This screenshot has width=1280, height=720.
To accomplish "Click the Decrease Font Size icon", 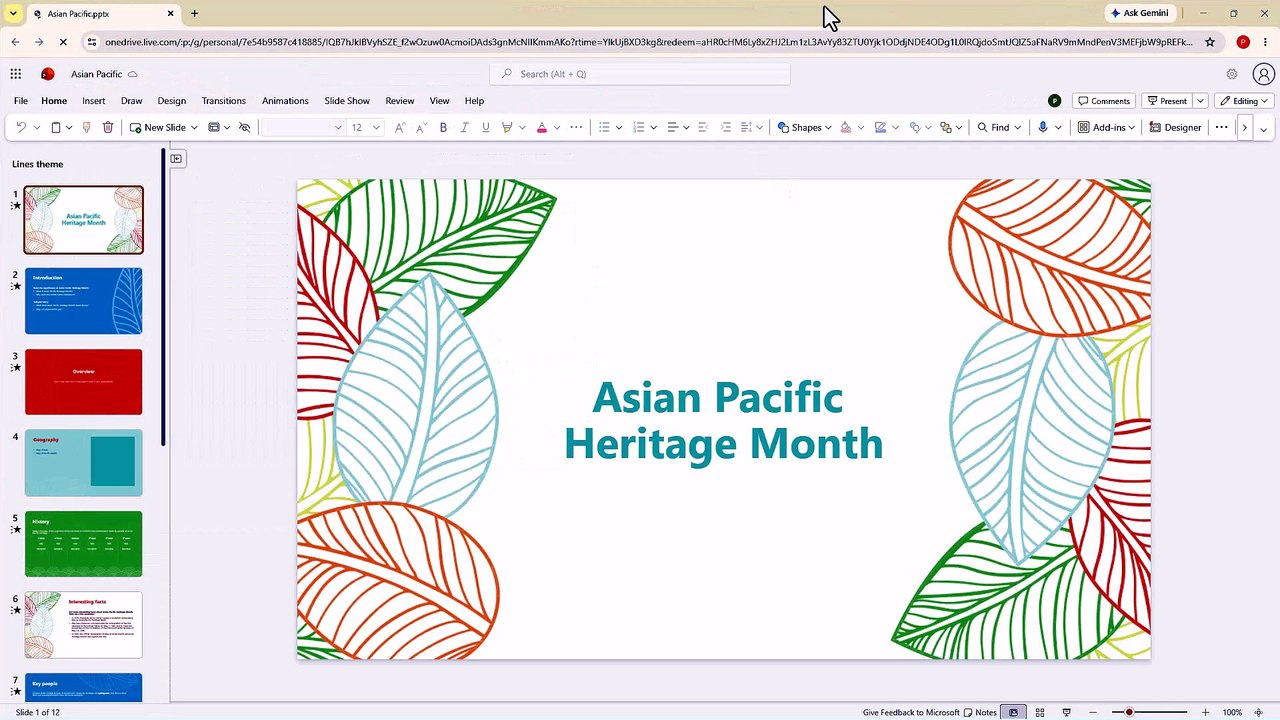I will point(421,128).
